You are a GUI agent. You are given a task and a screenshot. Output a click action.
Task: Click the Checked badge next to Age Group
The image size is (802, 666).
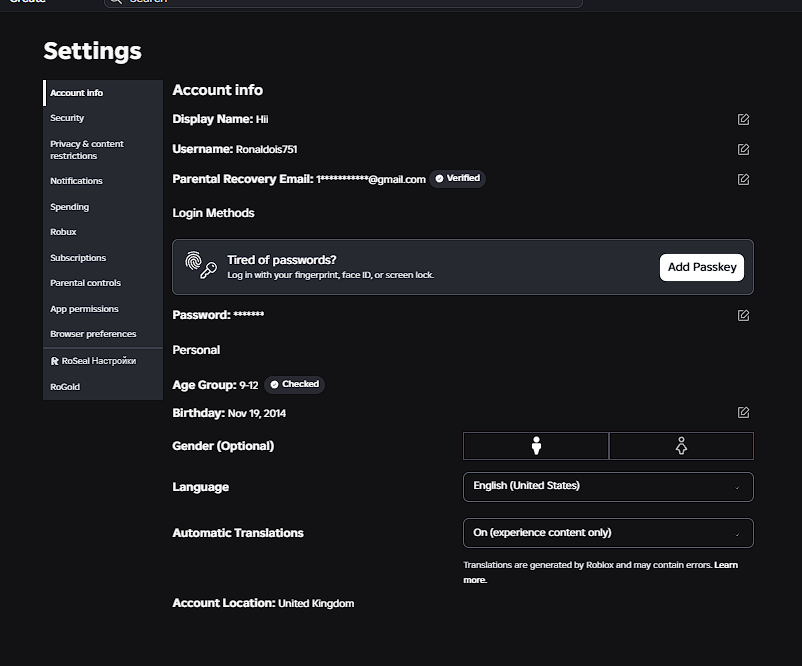coord(294,384)
